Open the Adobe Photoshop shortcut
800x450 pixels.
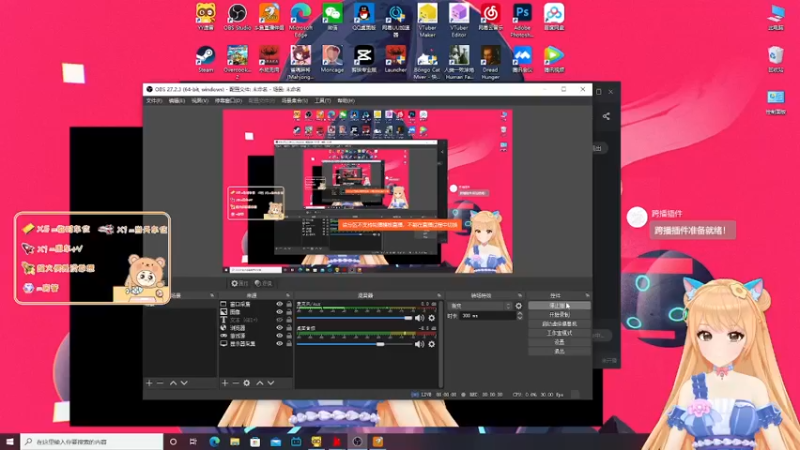(522, 19)
